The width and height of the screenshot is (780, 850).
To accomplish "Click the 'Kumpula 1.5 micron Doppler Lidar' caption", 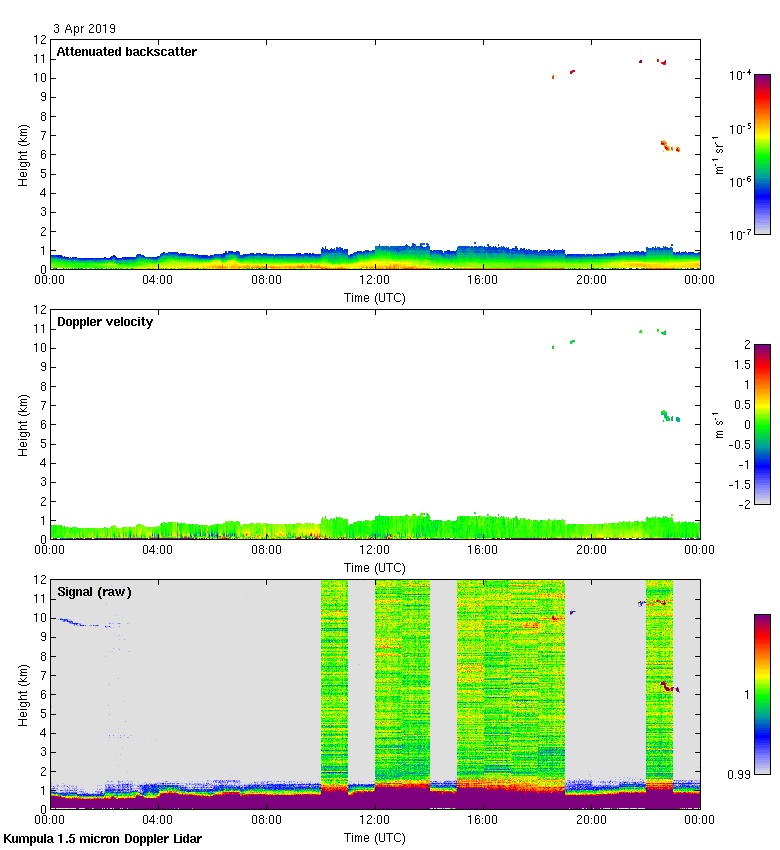I will 103,839.
